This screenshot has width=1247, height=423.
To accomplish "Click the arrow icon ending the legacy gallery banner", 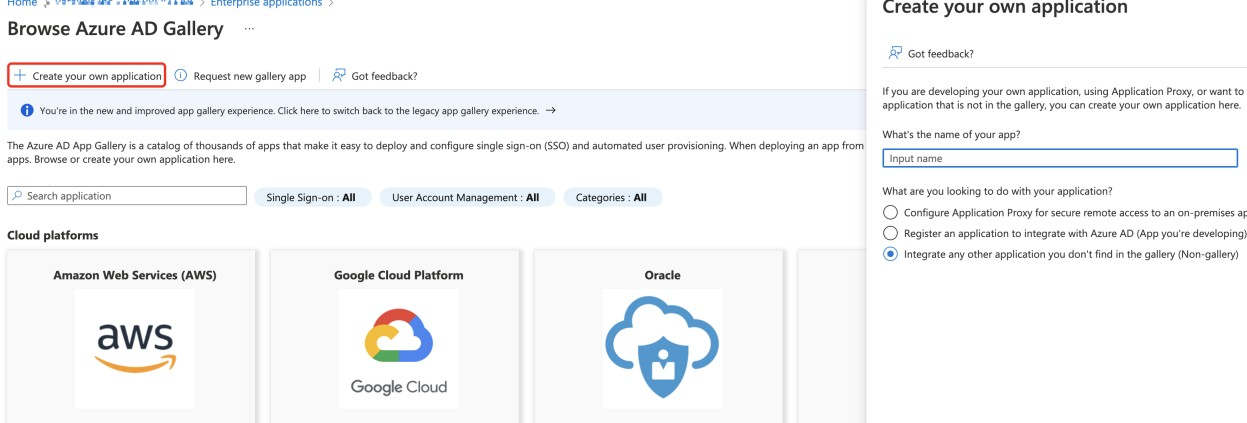I will coord(551,110).
